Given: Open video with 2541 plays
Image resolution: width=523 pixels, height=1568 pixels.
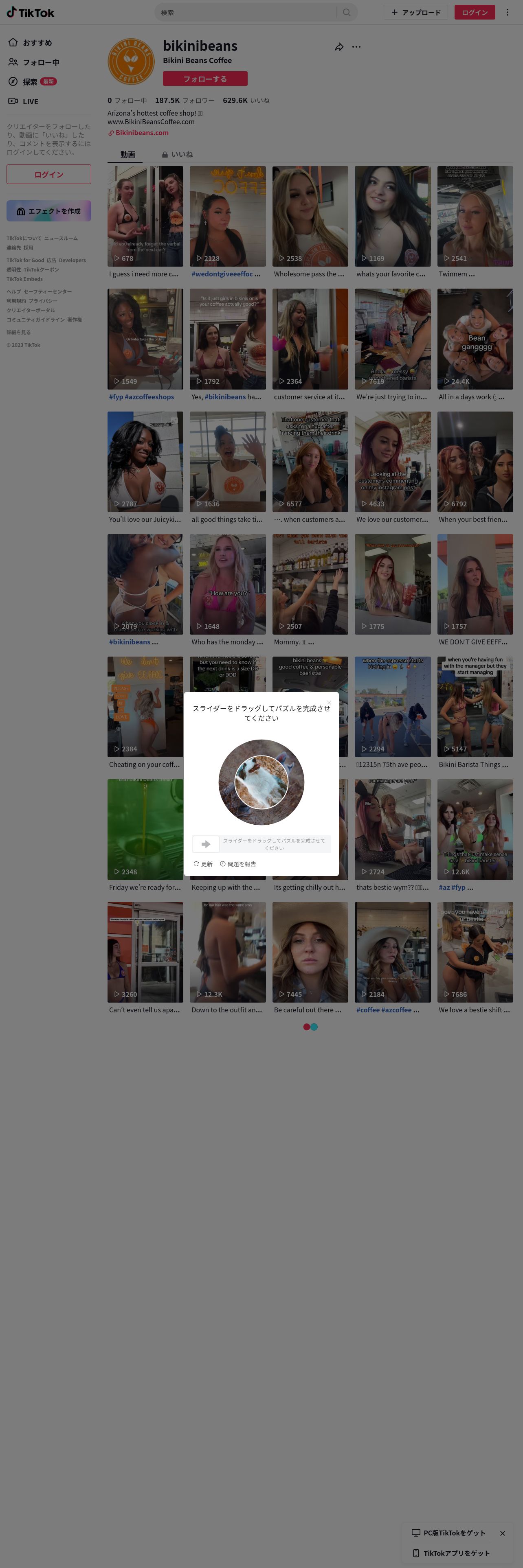Looking at the screenshot, I should pyautogui.click(x=475, y=216).
